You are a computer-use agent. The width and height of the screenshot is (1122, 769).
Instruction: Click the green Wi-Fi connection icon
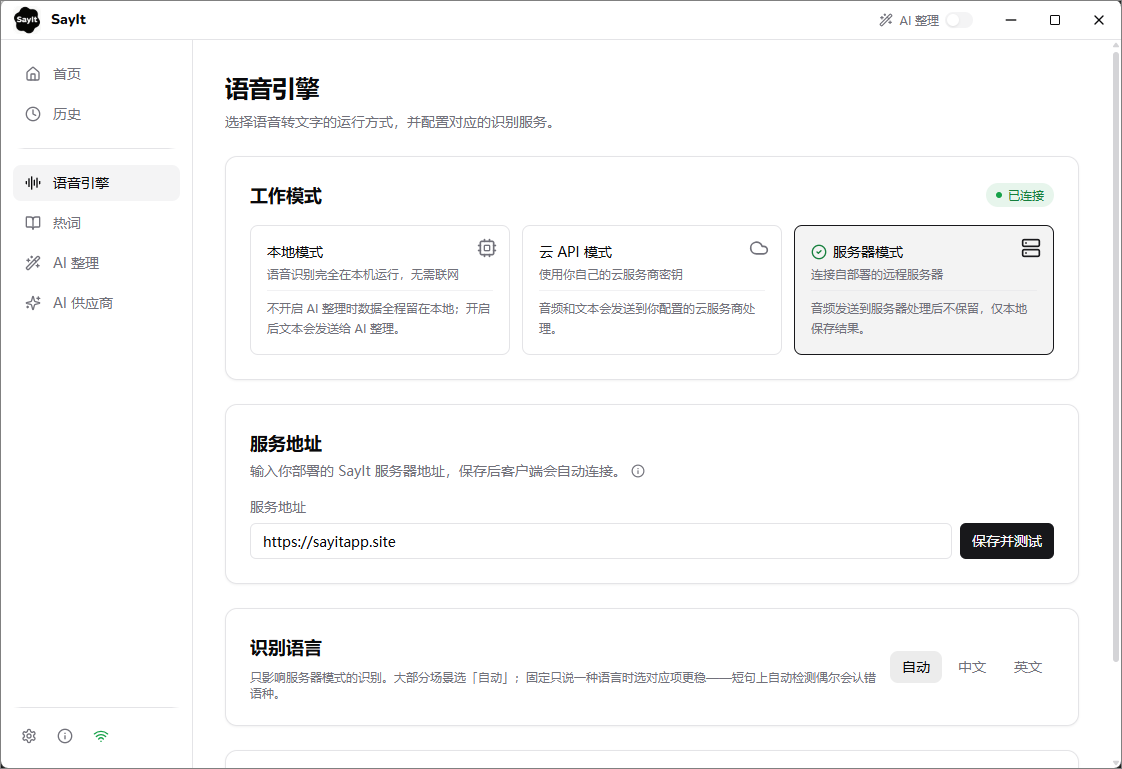click(x=101, y=735)
